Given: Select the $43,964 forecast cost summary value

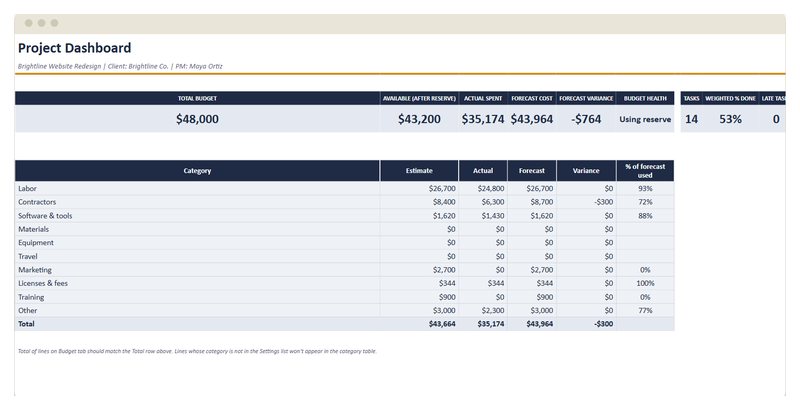Looking at the screenshot, I should pyautogui.click(x=532, y=119).
